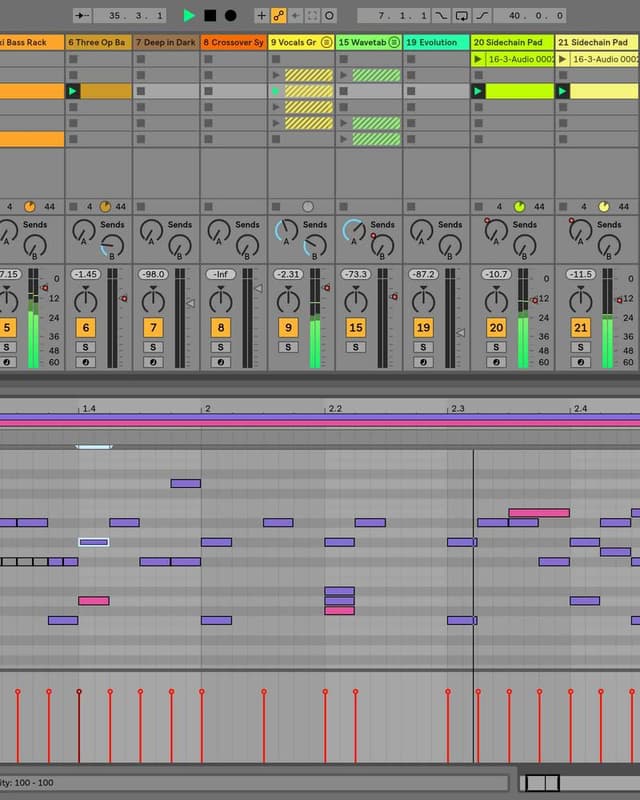
Task: Click track 7 volume fader handle
Action: coord(190,304)
